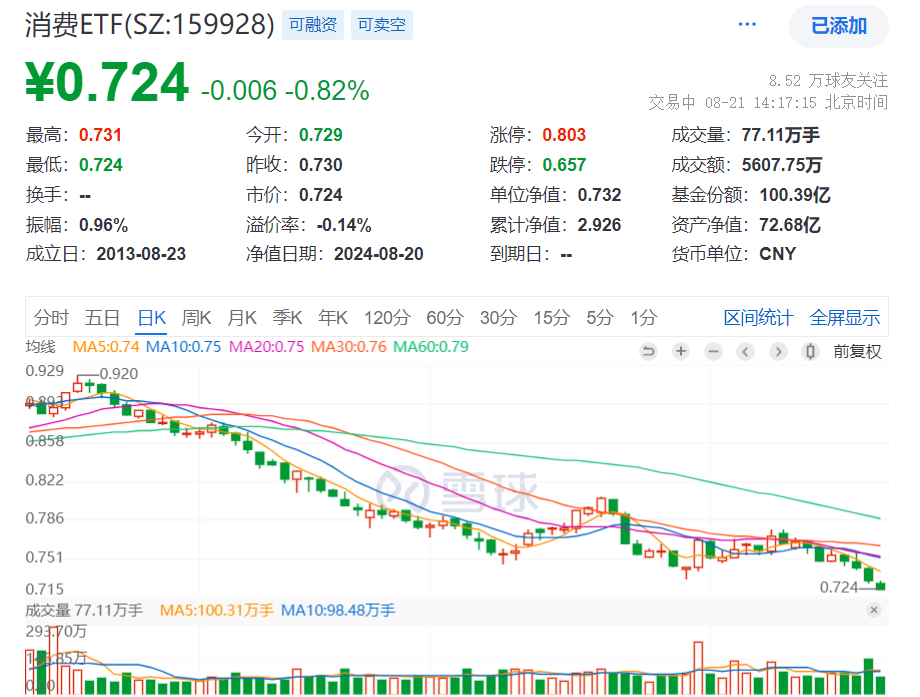
Task: Click the 单位净值 value 0.732
Action: [599, 195]
